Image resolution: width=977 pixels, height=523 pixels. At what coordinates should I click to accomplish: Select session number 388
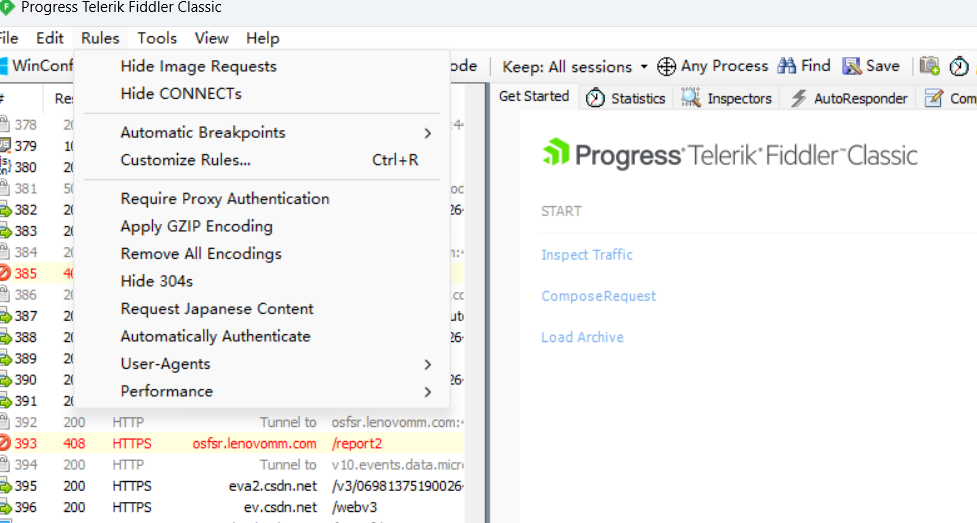(x=26, y=337)
